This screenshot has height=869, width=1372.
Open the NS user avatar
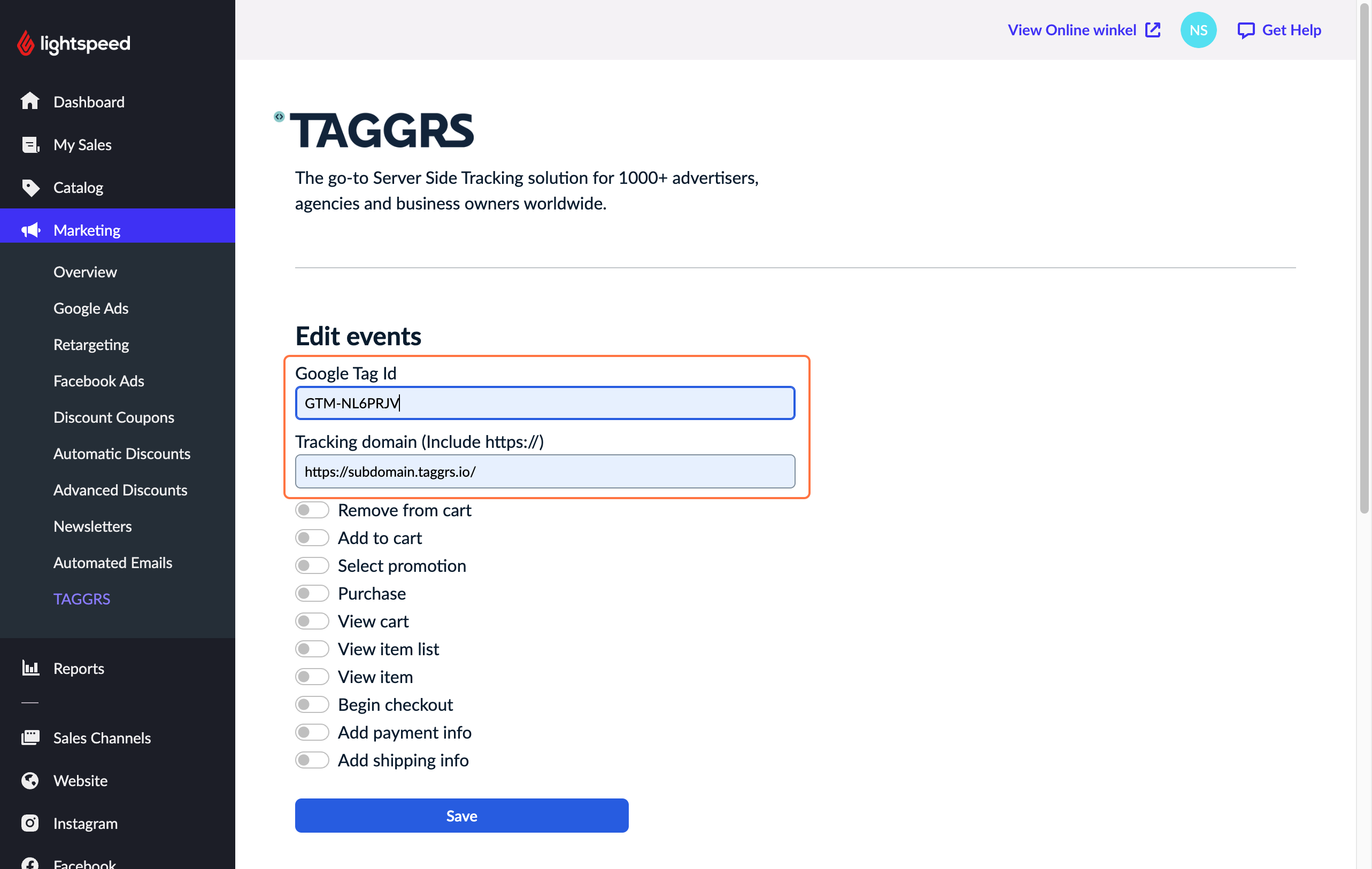(1198, 29)
